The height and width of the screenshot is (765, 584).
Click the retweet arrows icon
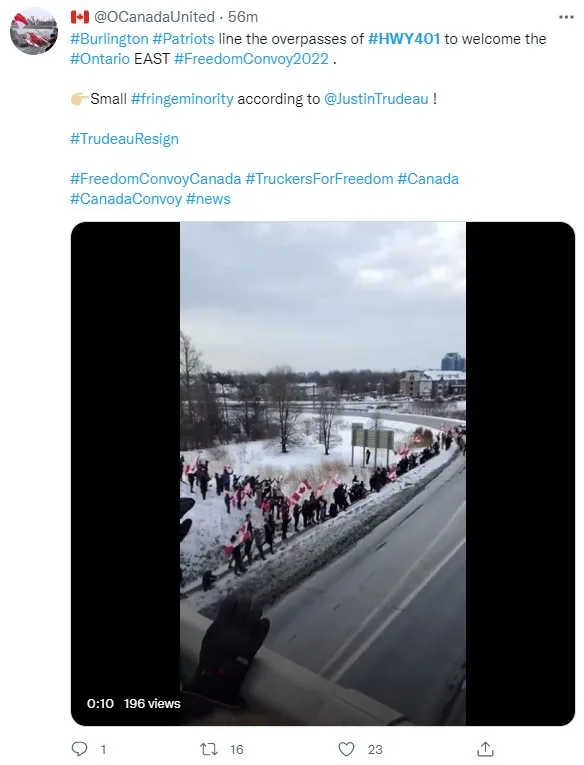[x=209, y=749]
